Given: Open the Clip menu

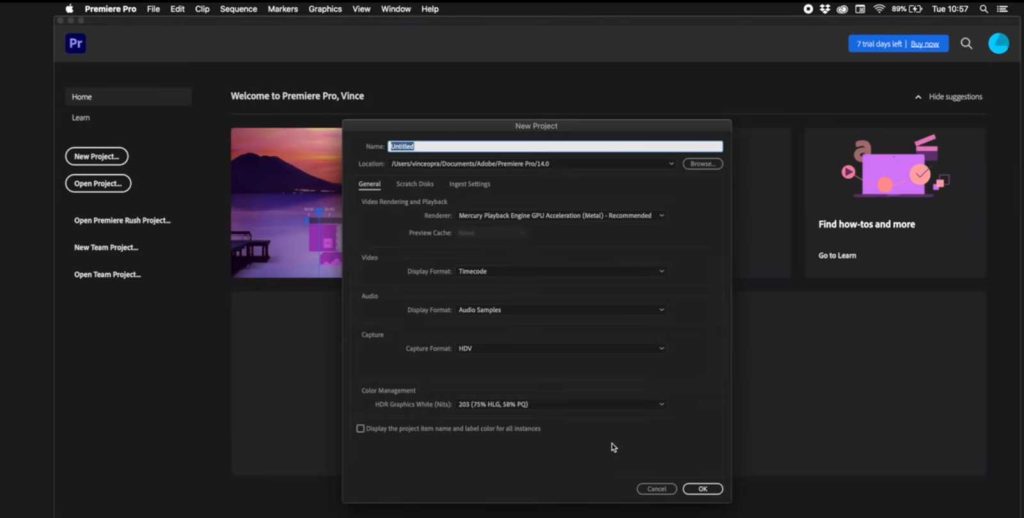Looking at the screenshot, I should (202, 9).
